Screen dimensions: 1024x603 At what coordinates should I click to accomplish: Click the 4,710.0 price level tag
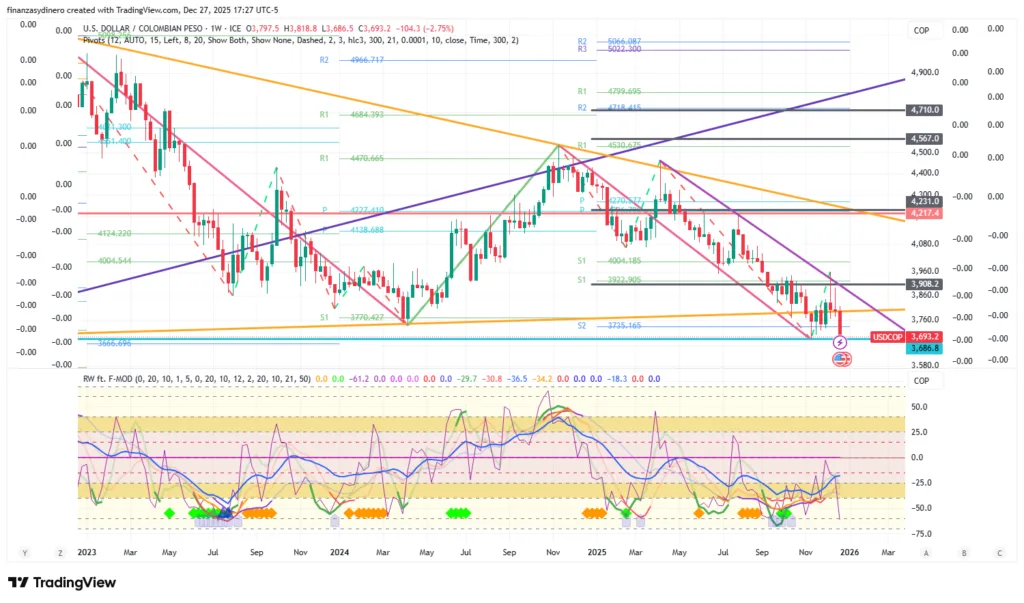923,110
